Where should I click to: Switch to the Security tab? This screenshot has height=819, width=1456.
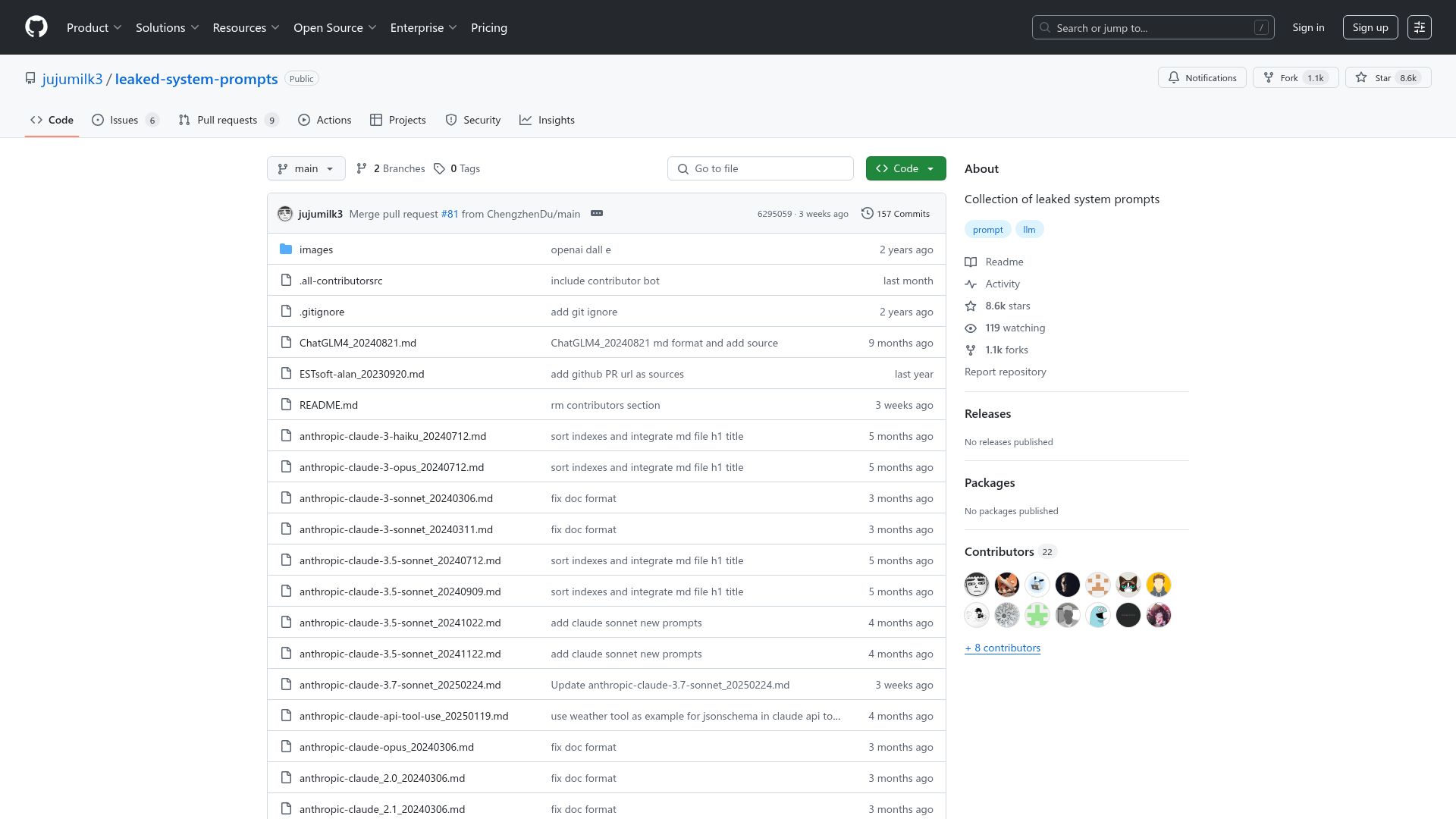pyautogui.click(x=473, y=121)
